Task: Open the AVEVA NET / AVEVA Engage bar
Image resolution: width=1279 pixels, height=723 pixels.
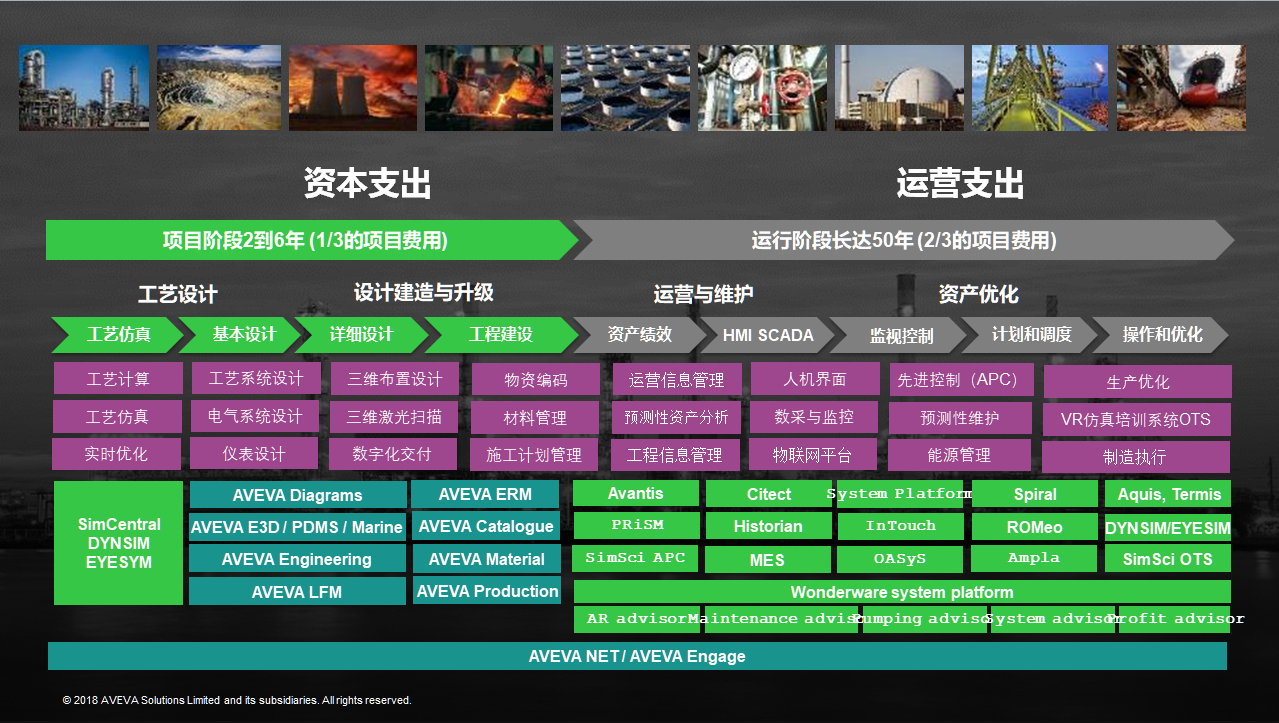Action: 637,657
